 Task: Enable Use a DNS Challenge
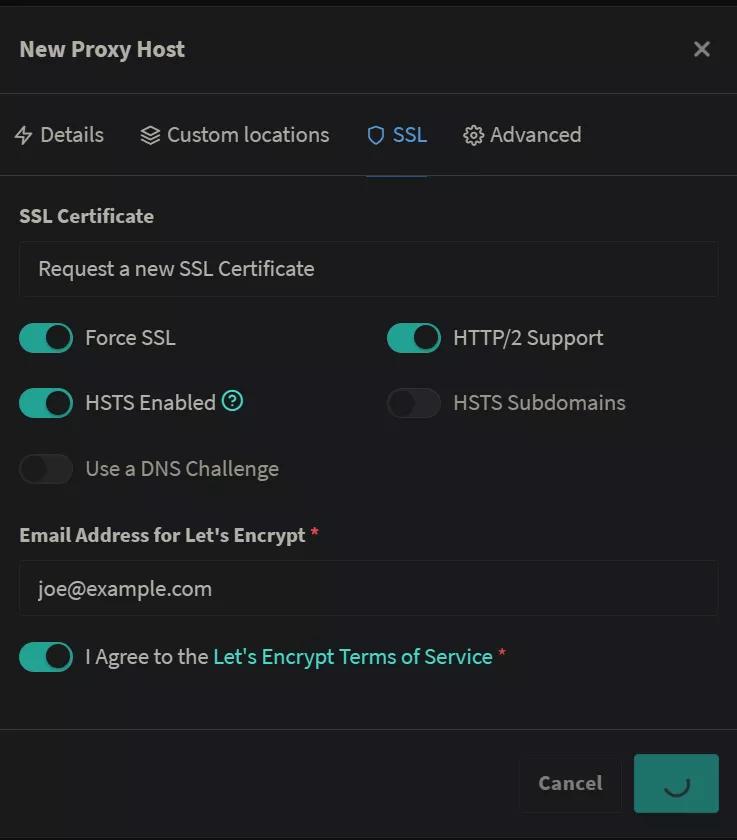point(46,469)
